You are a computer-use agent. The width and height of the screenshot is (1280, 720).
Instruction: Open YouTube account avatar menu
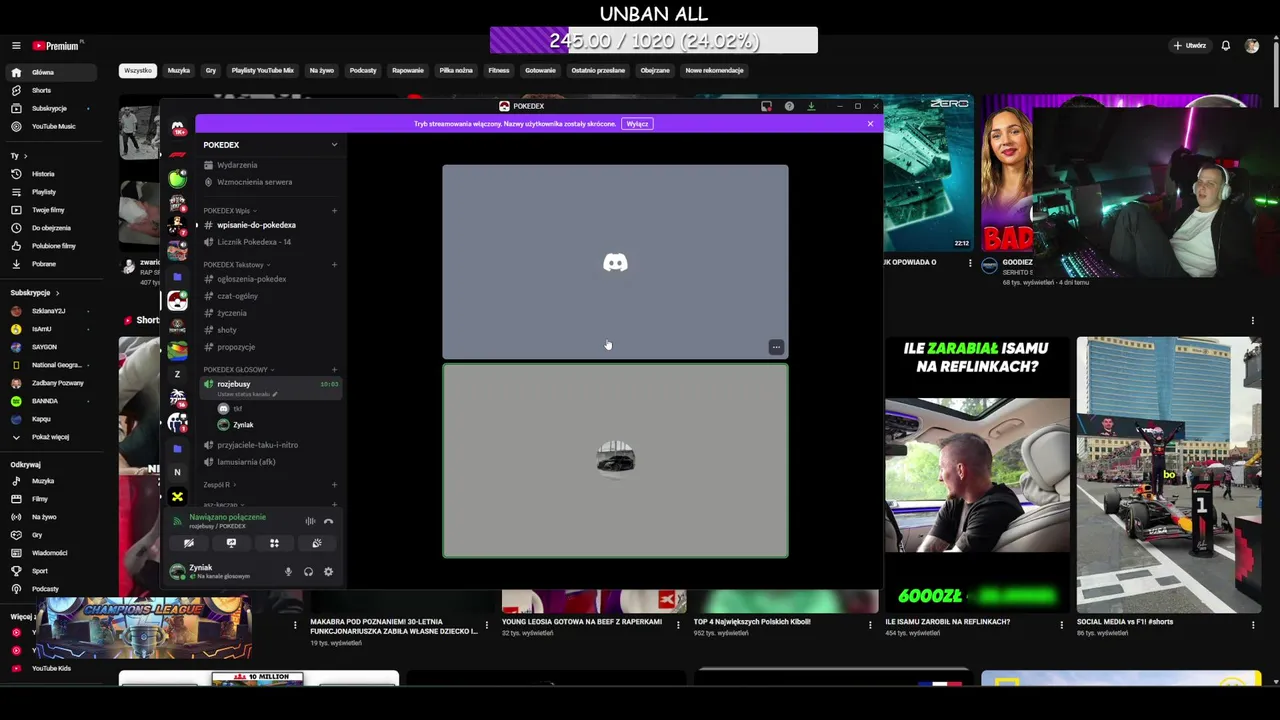pos(1252,46)
